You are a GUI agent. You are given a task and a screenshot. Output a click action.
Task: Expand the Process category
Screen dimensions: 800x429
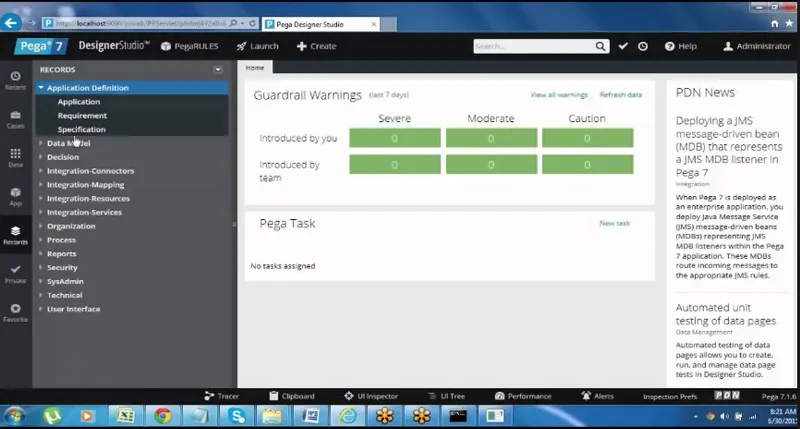(41, 240)
